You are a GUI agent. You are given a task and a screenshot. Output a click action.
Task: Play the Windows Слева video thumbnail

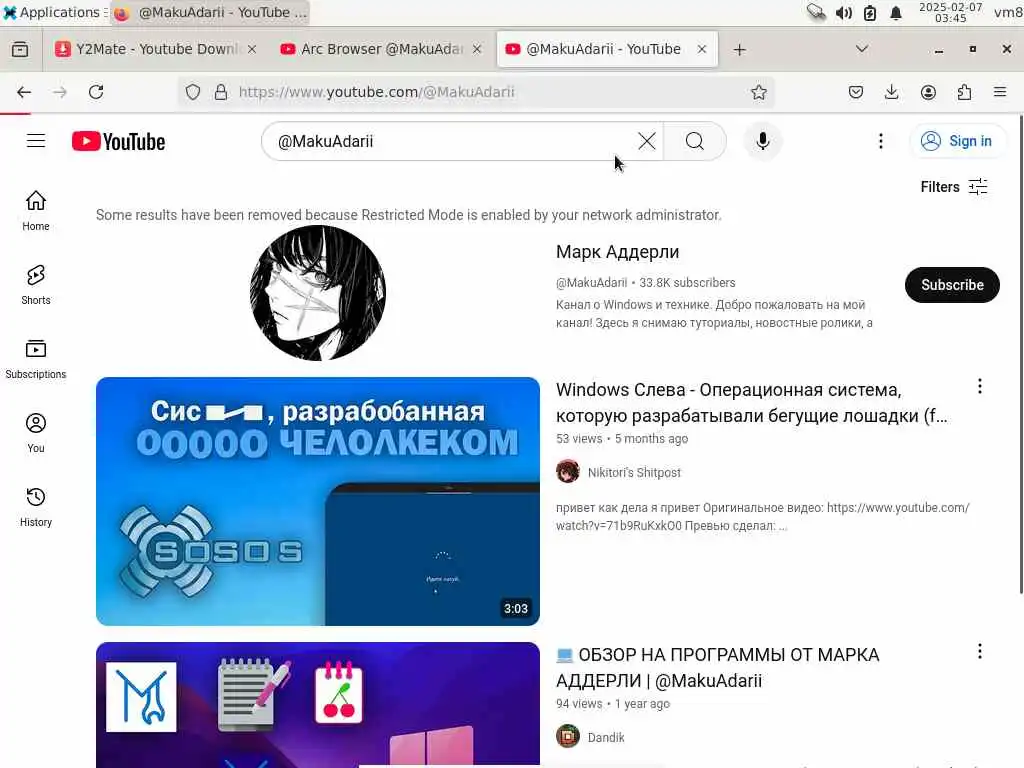(x=317, y=501)
